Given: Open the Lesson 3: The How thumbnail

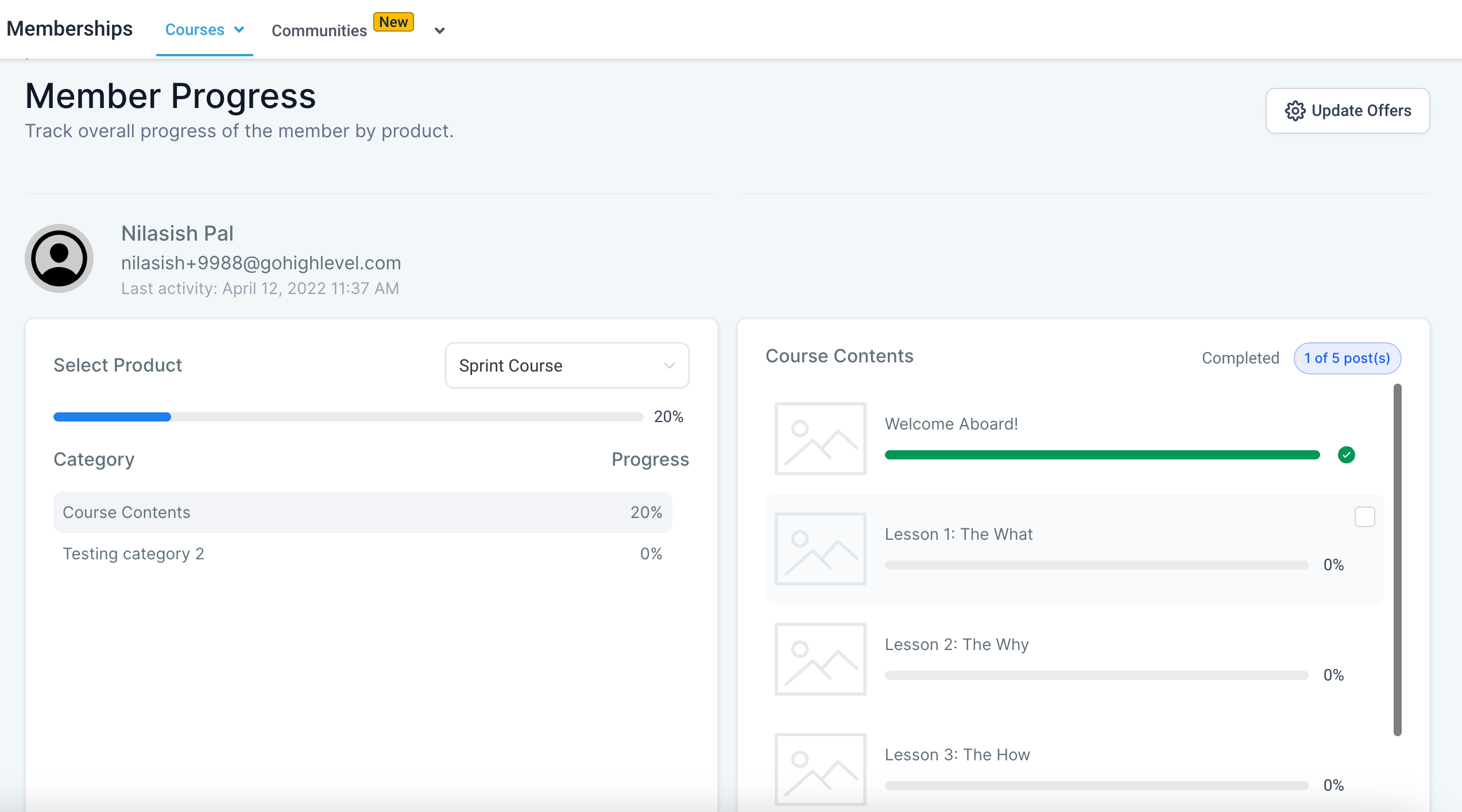Looking at the screenshot, I should [x=820, y=770].
